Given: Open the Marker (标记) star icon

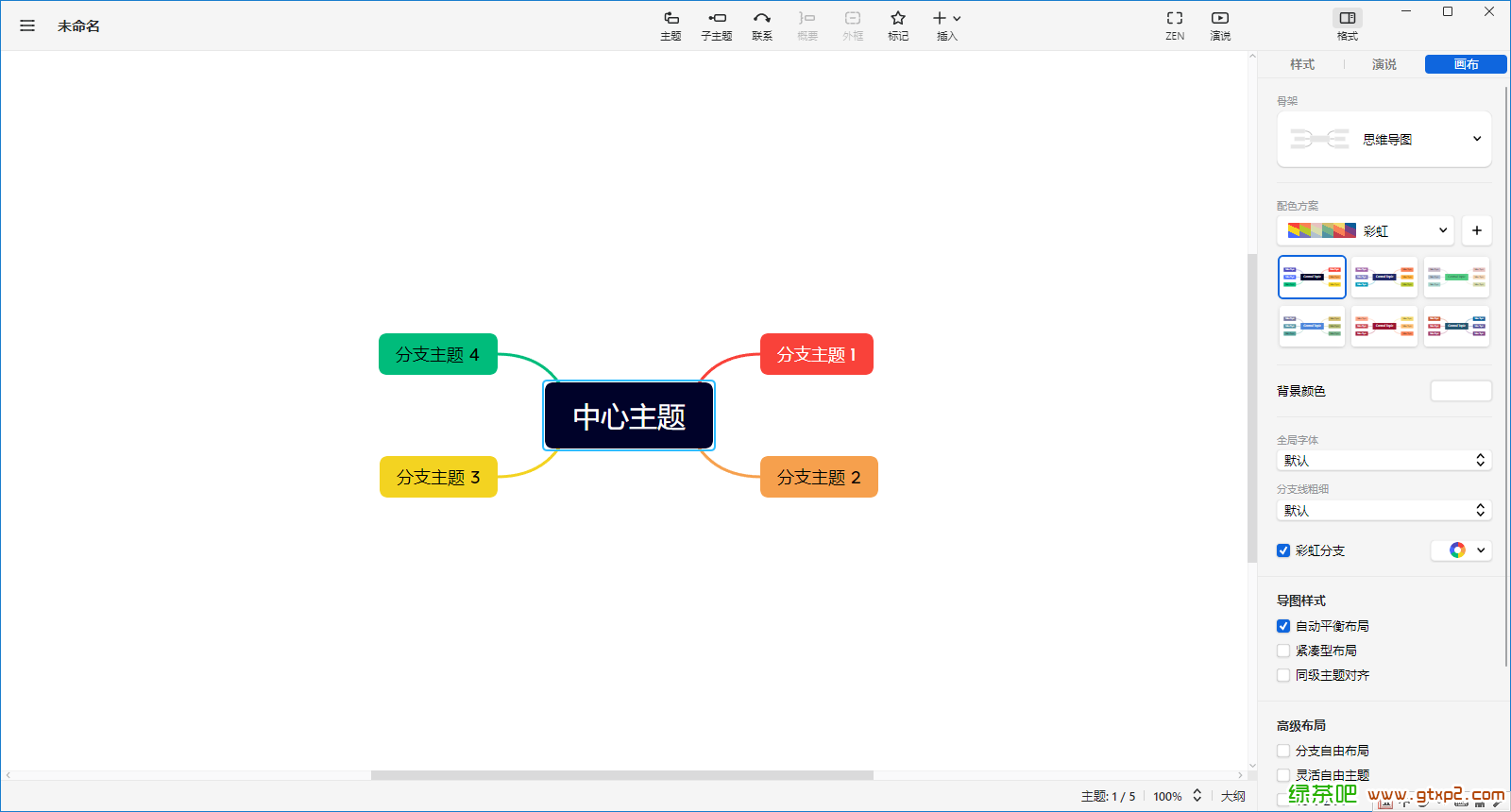Looking at the screenshot, I should (x=898, y=25).
